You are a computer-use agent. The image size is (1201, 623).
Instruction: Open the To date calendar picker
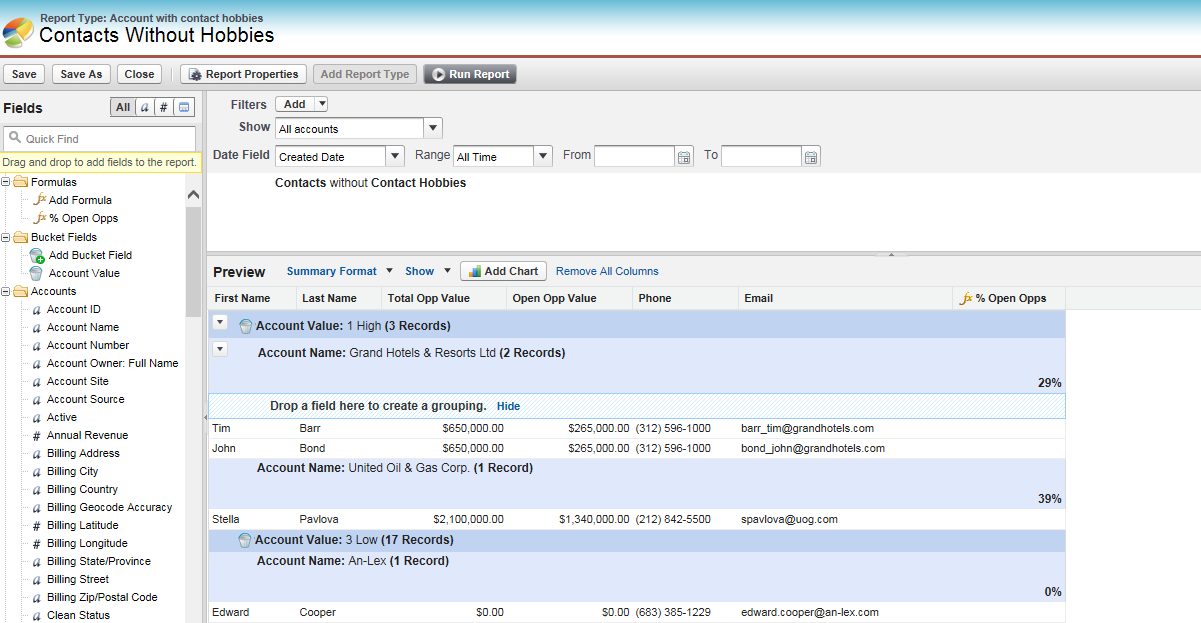click(x=811, y=157)
